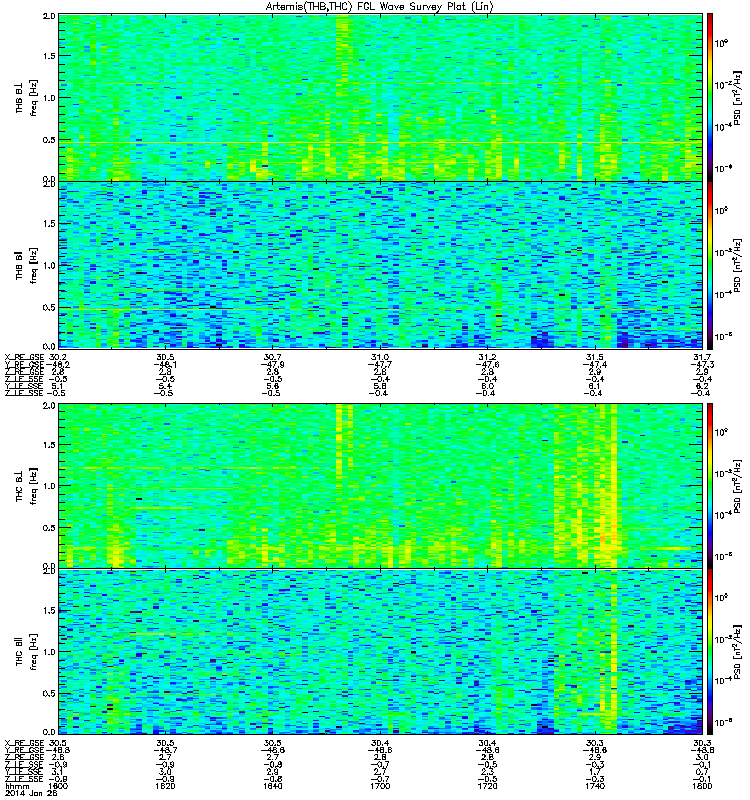Viewport: 750px width, 800px height.
Task: Click the THC B-perp PSD color bar
Action: coord(710,486)
